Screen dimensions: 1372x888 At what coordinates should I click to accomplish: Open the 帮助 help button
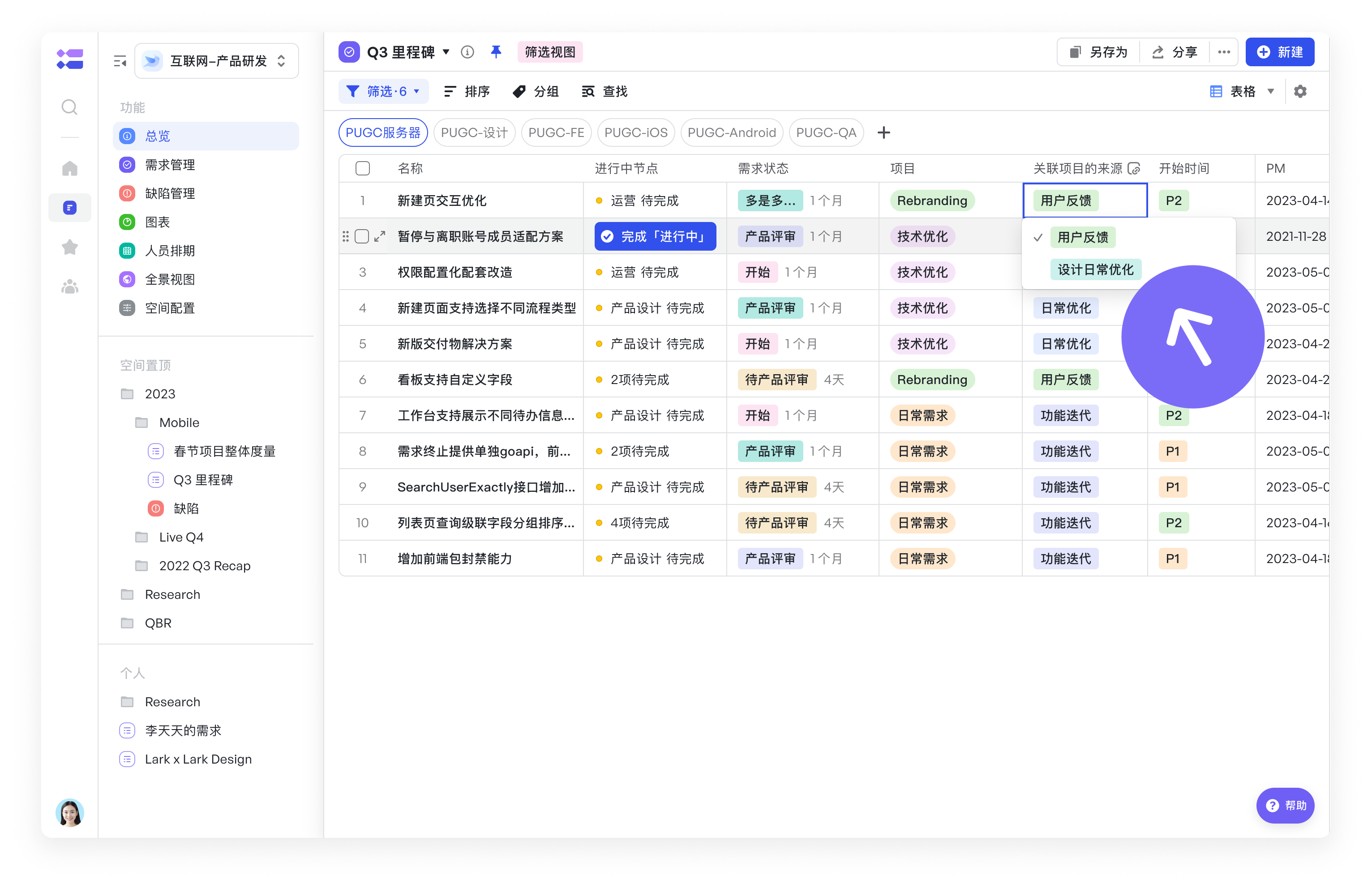[x=1285, y=806]
